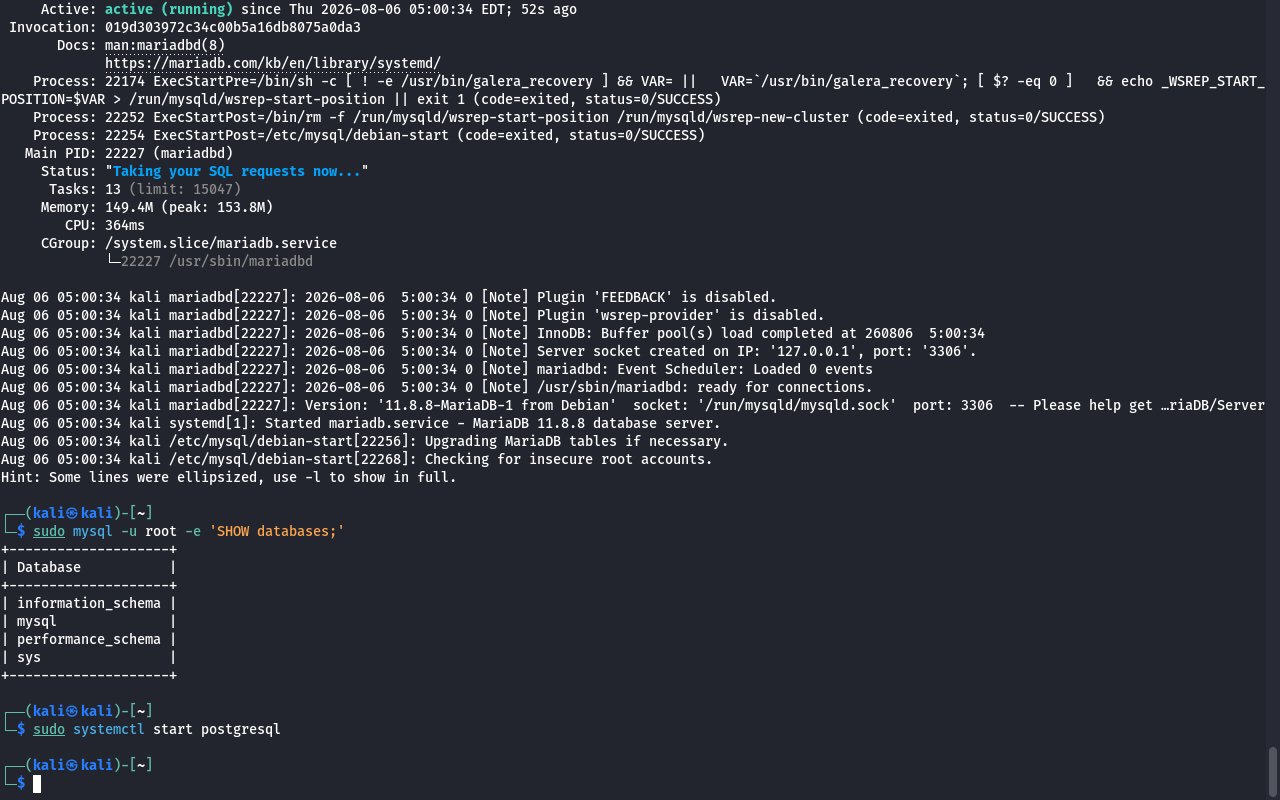Click the man:mariadbd(8) docs reference
Image resolution: width=1280 pixels, height=800 pixels.
tap(165, 45)
